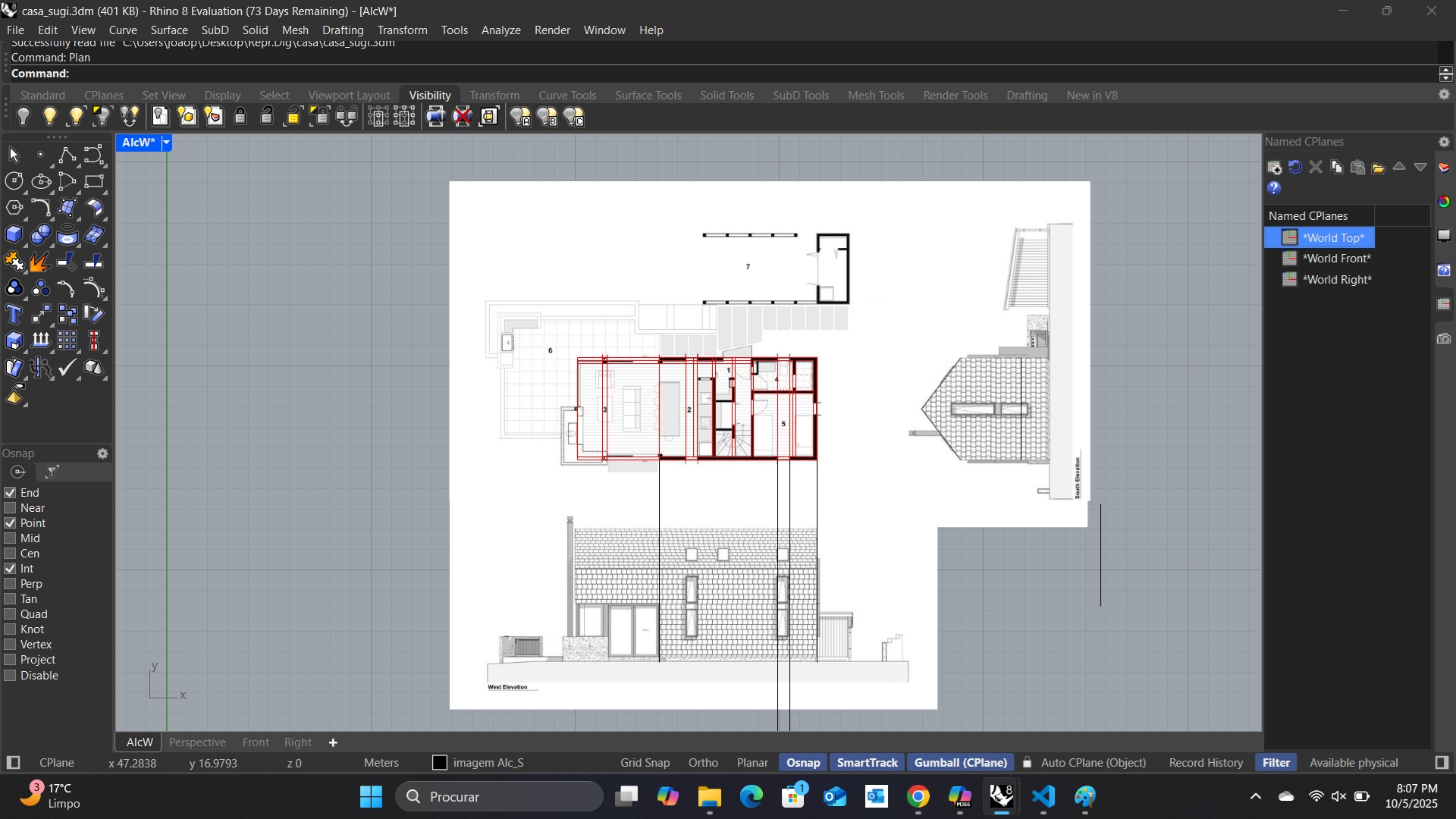The width and height of the screenshot is (1456, 819).
Task: Select the arrow selection tool
Action: (x=12, y=155)
